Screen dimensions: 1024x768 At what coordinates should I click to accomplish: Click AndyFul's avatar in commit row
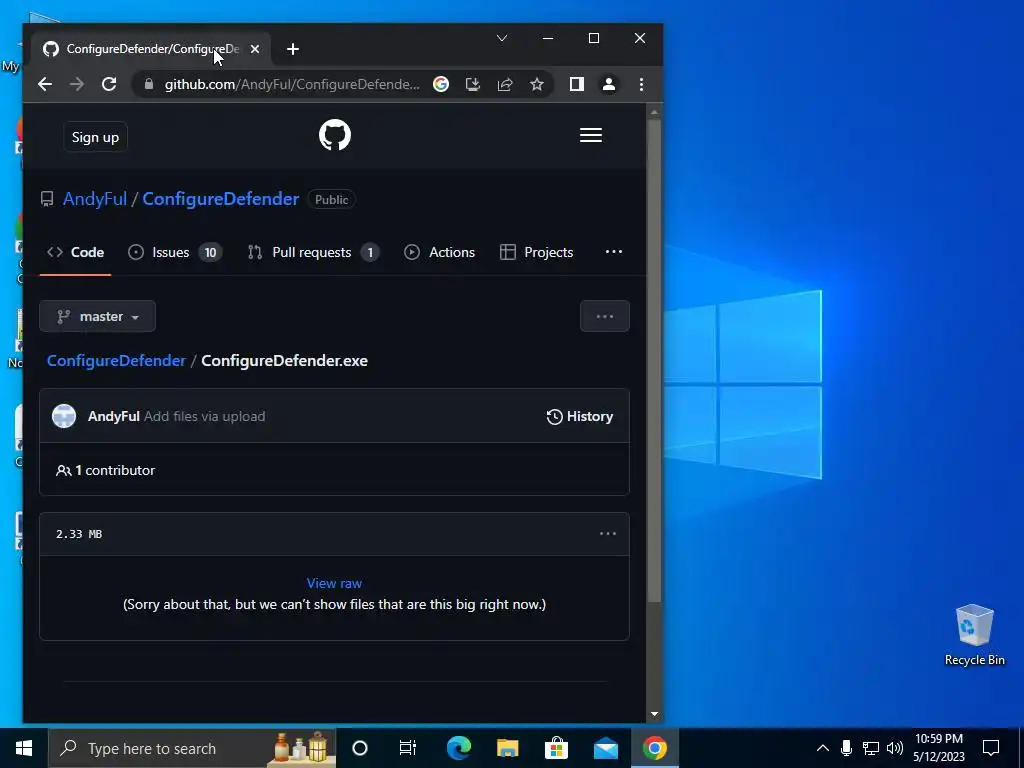(x=64, y=416)
